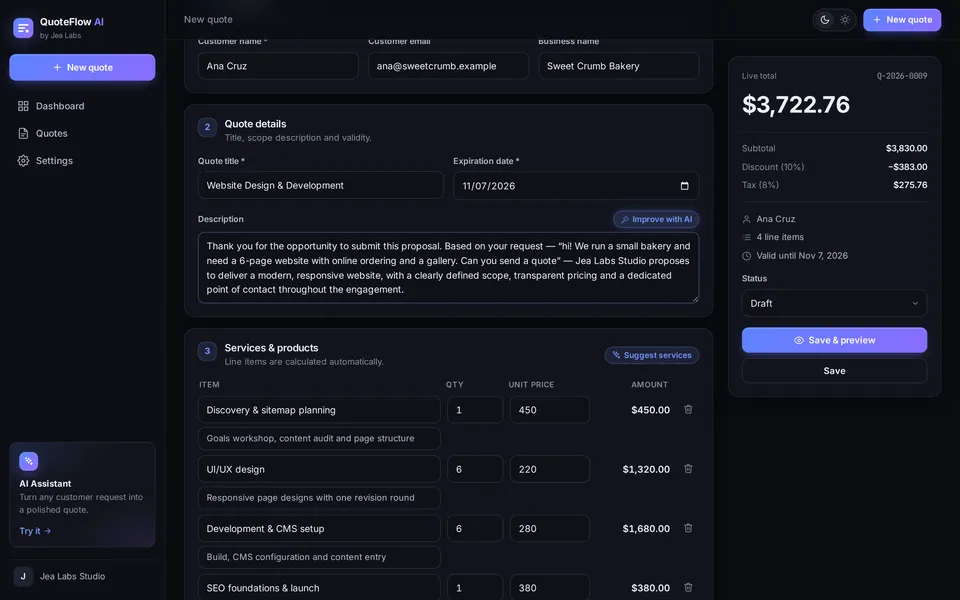Switch to light mode sun icon
The height and width of the screenshot is (600, 960).
[x=844, y=20]
